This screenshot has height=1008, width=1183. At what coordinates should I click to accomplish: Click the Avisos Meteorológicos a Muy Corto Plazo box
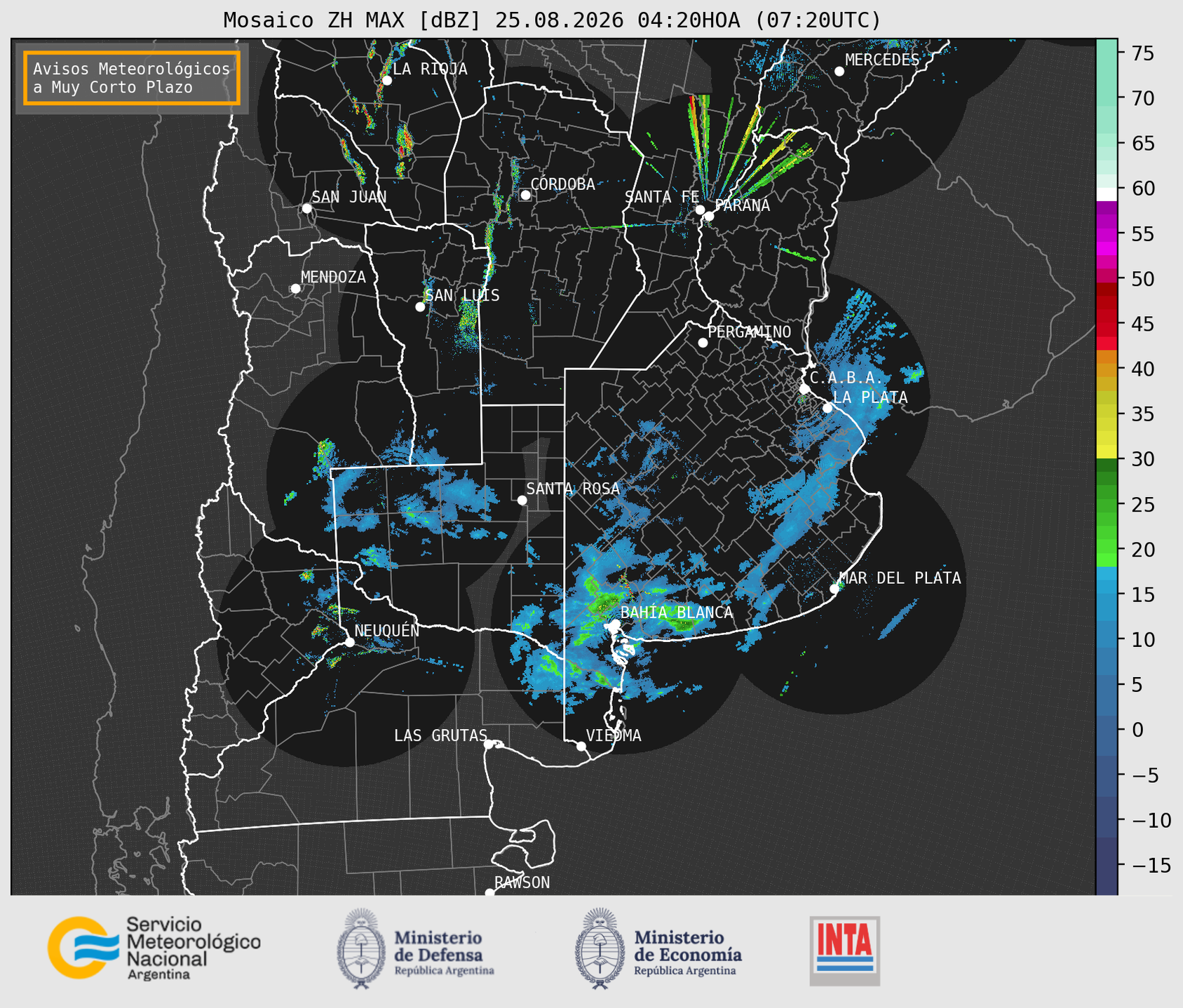coord(132,78)
